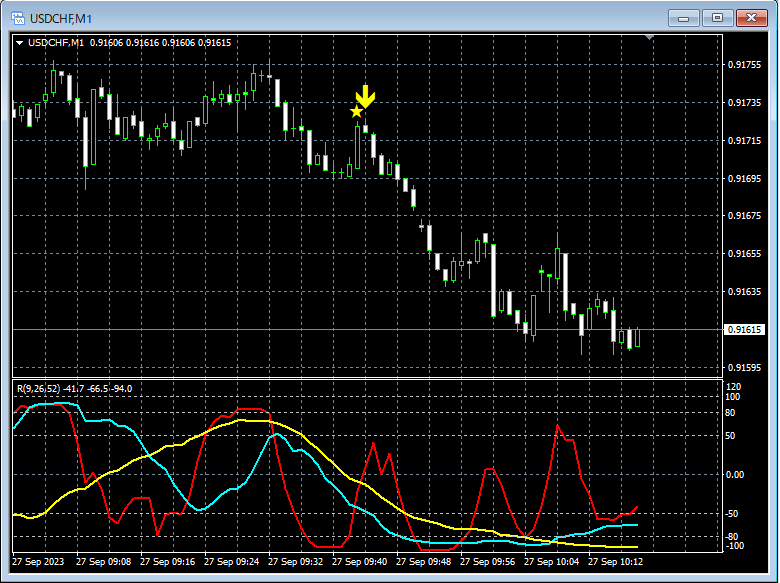Click indicator scale level 0.00

[735, 475]
